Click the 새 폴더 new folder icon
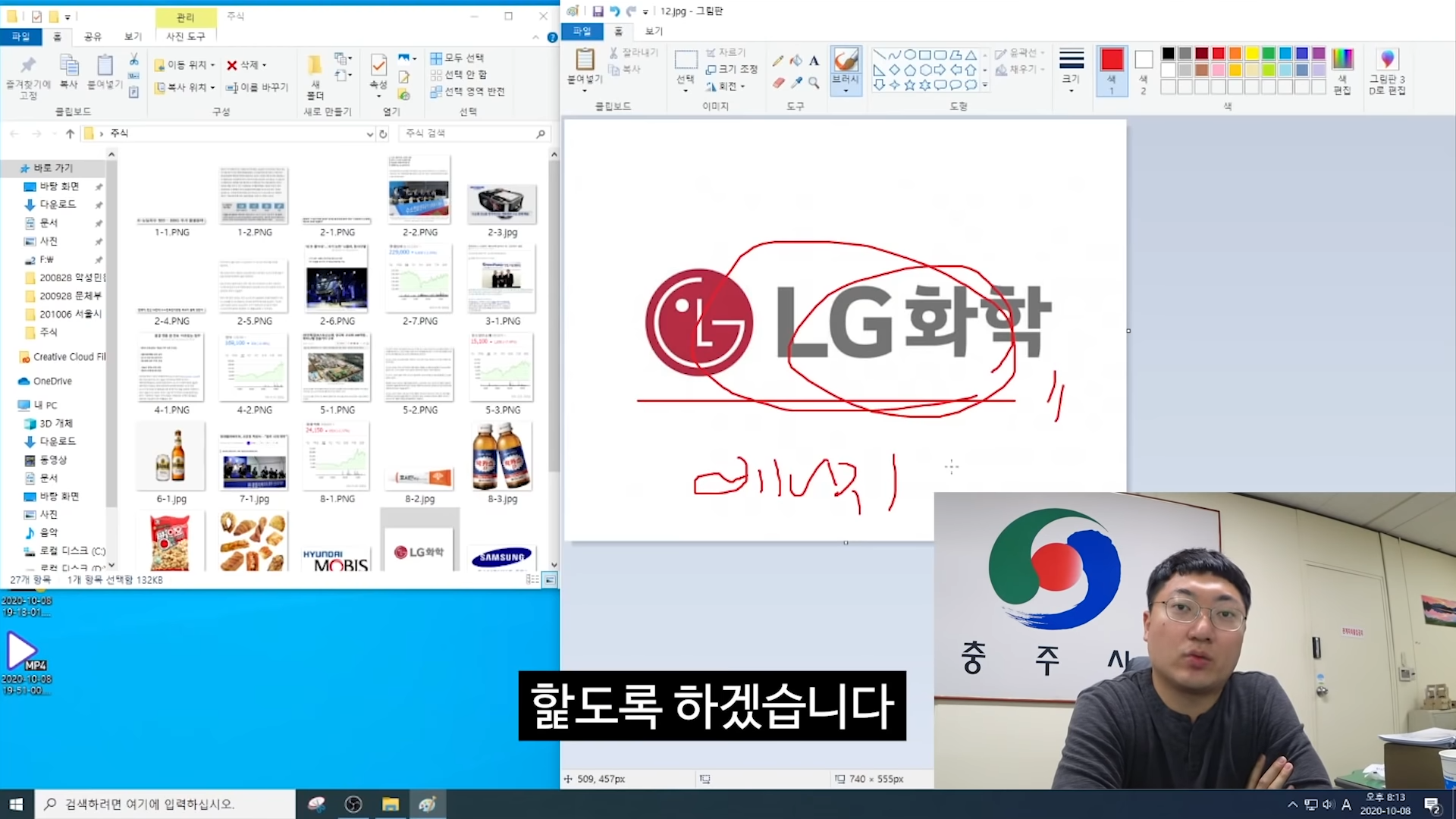This screenshot has width=1456, height=819. (315, 64)
